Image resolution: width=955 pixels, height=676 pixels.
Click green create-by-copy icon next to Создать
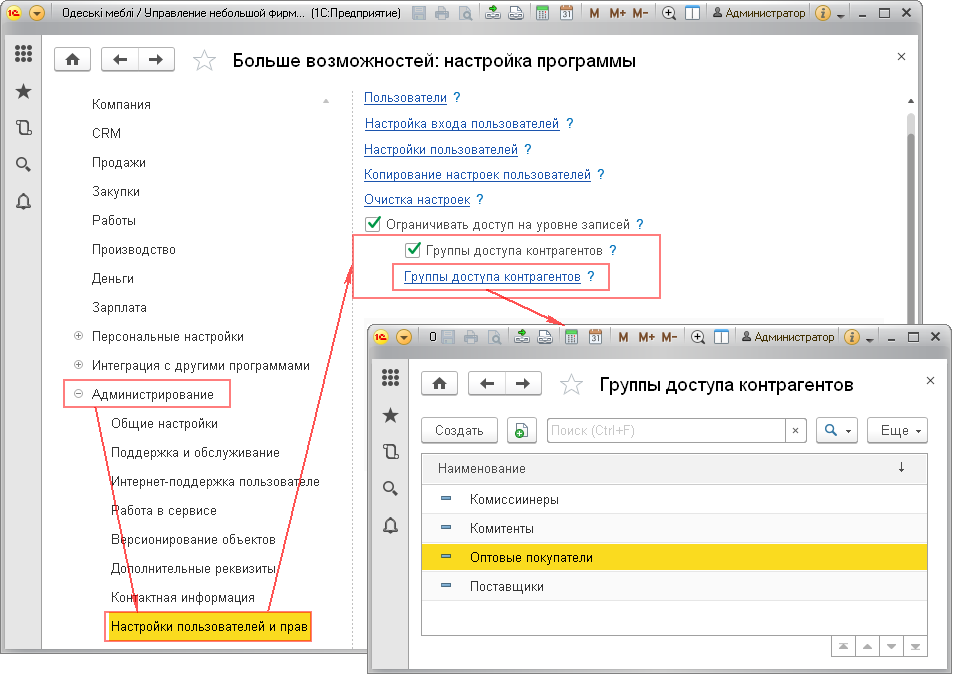520,430
